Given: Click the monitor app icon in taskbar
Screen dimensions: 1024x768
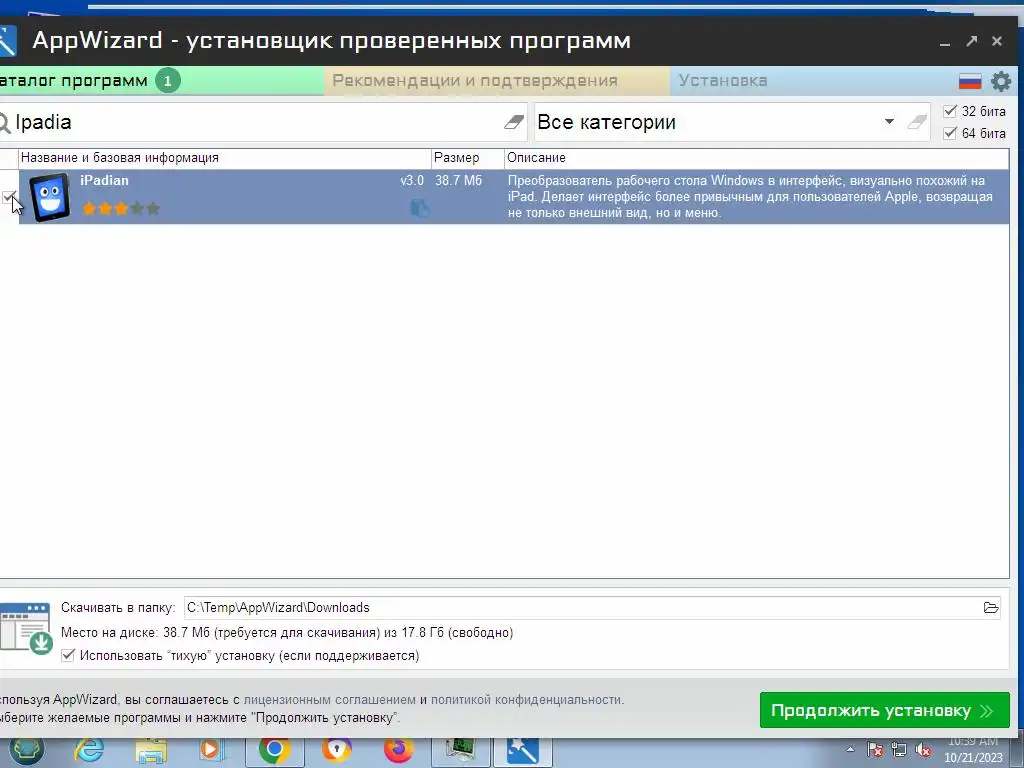Looking at the screenshot, I should click(461, 751).
